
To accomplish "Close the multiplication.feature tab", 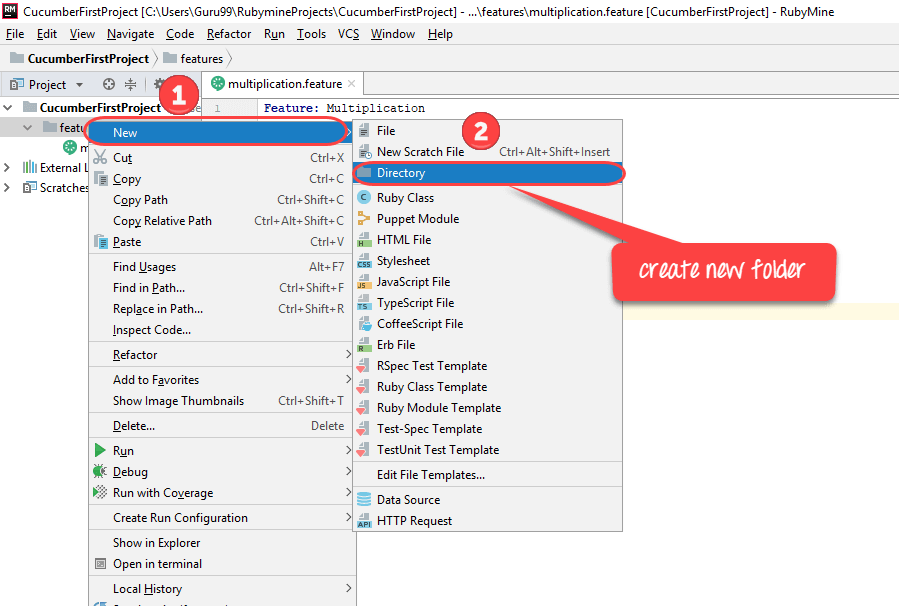I will (x=352, y=84).
